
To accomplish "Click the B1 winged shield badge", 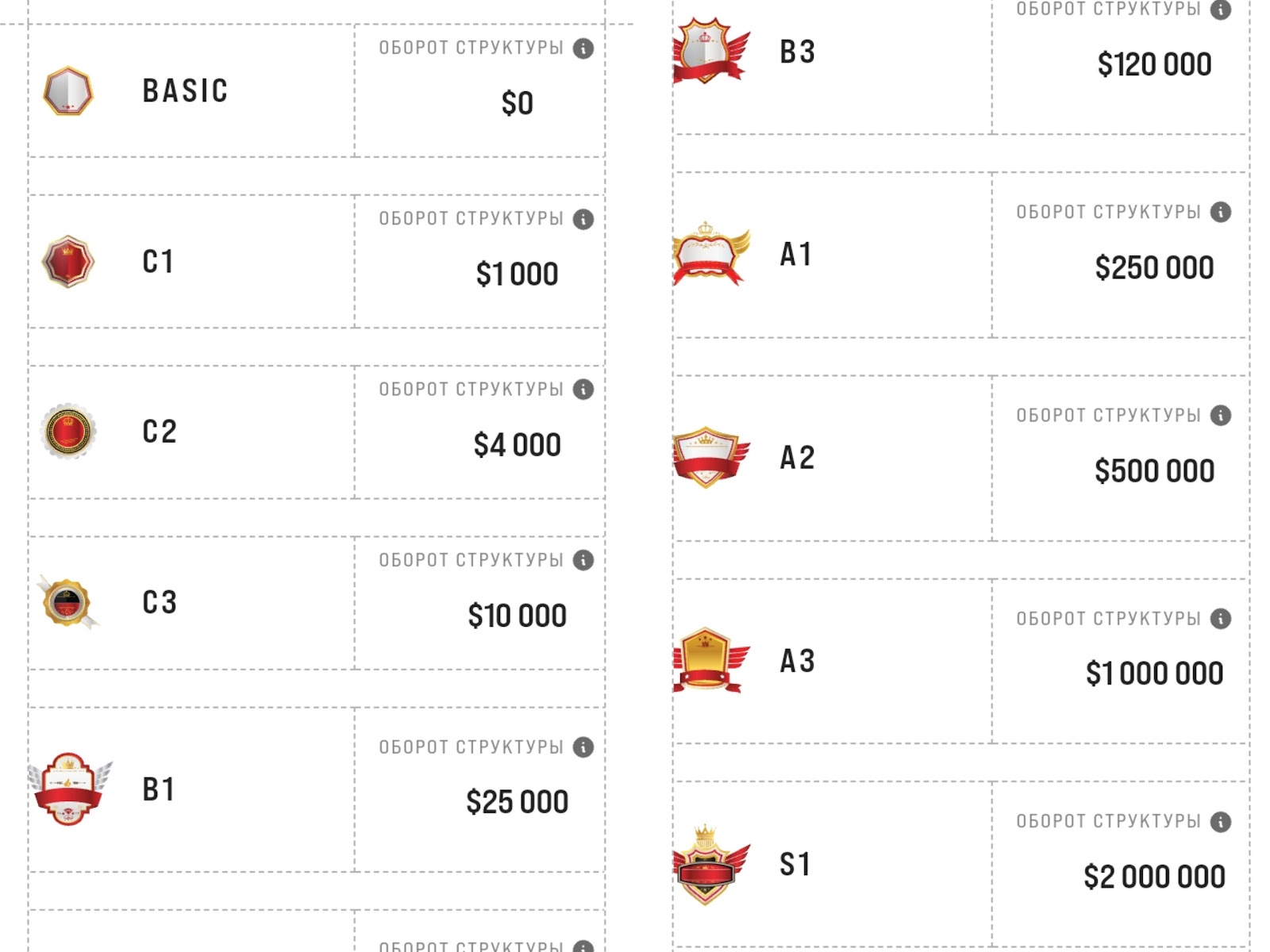I will pyautogui.click(x=69, y=789).
